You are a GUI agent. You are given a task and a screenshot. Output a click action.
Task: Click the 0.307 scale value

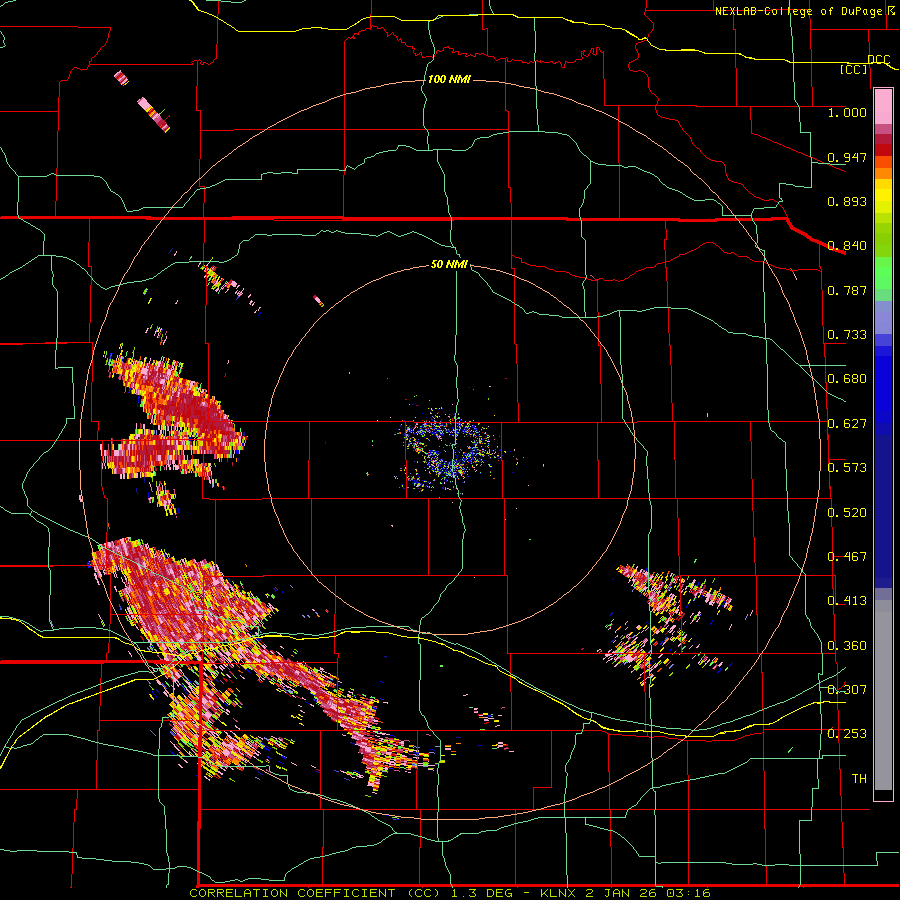coord(847,690)
